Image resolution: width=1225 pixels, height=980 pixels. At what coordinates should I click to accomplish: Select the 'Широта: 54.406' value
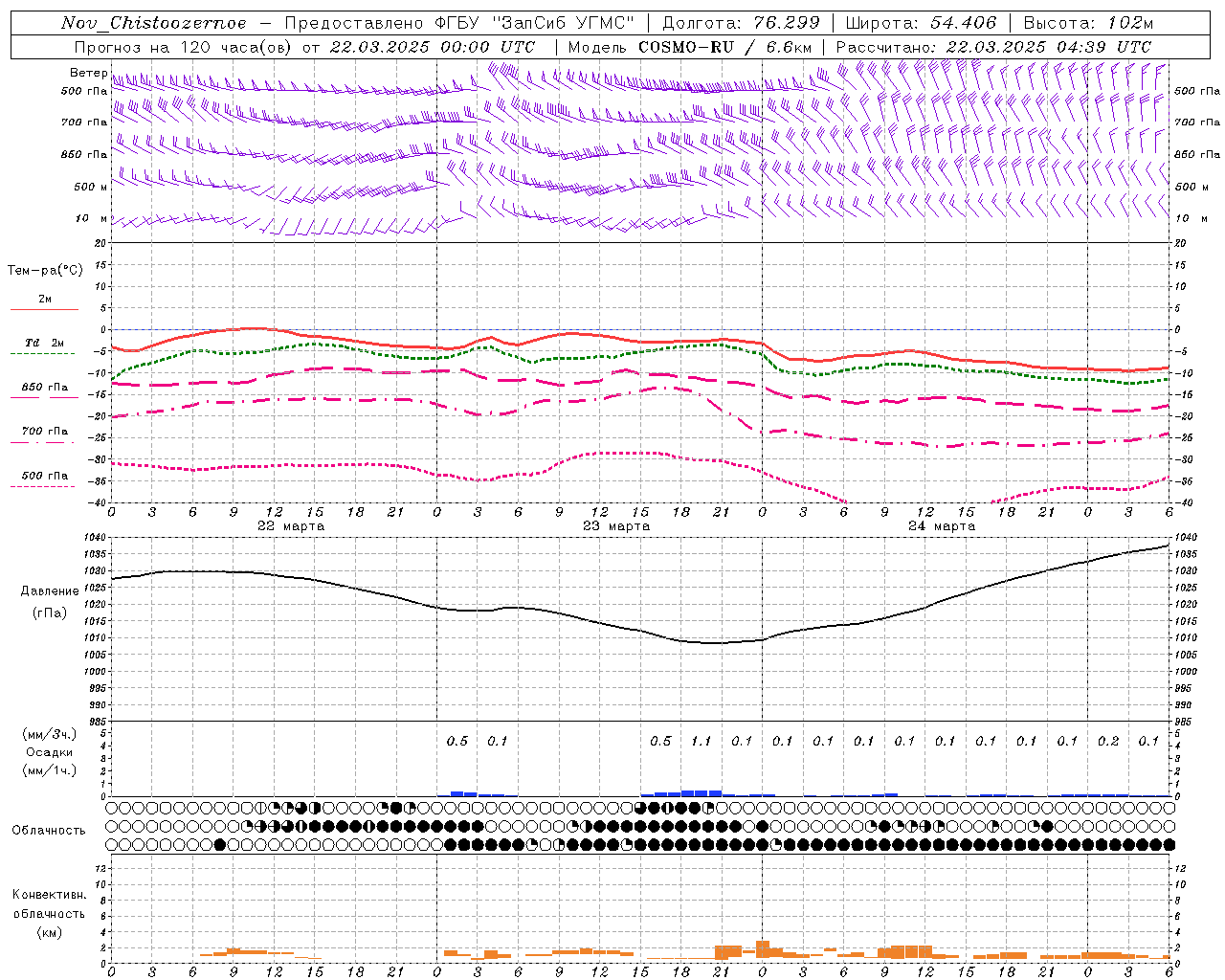tap(921, 23)
